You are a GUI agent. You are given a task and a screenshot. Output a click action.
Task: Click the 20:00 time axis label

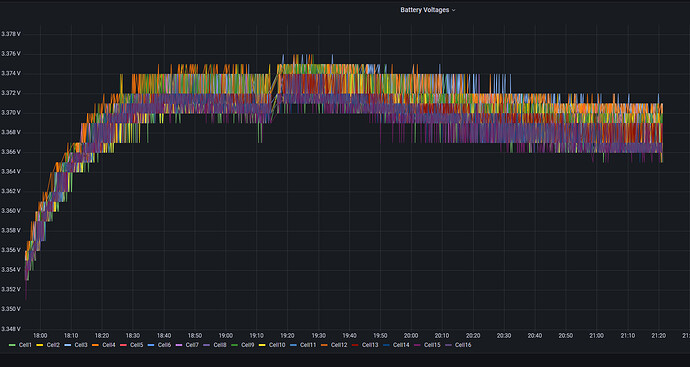pyautogui.click(x=411, y=335)
